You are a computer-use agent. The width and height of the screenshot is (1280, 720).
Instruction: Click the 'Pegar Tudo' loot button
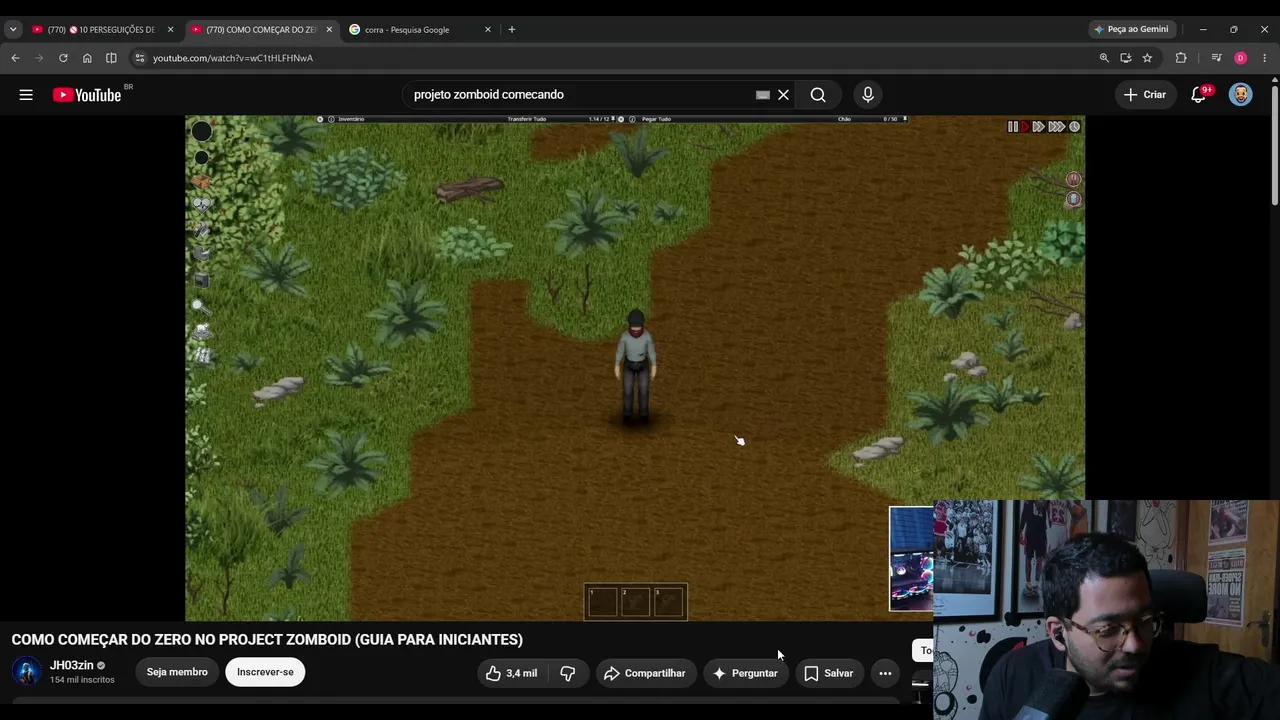pos(656,119)
